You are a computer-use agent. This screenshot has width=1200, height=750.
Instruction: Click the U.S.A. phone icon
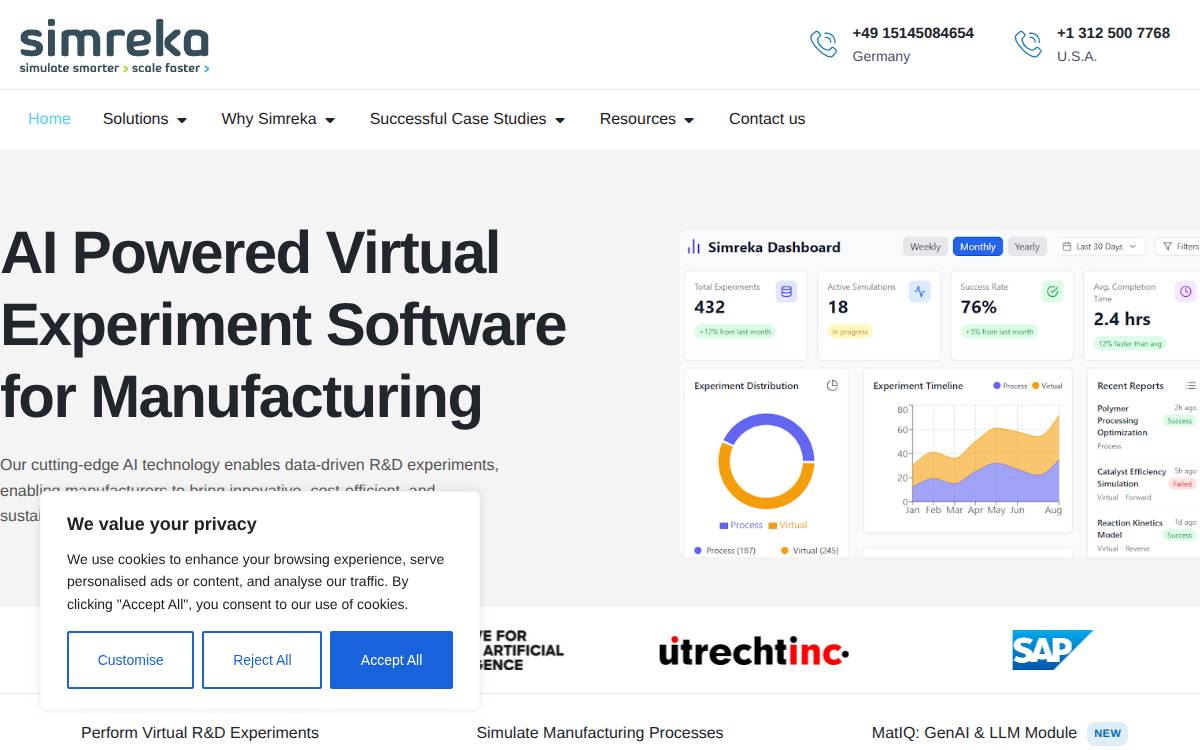tap(1028, 44)
